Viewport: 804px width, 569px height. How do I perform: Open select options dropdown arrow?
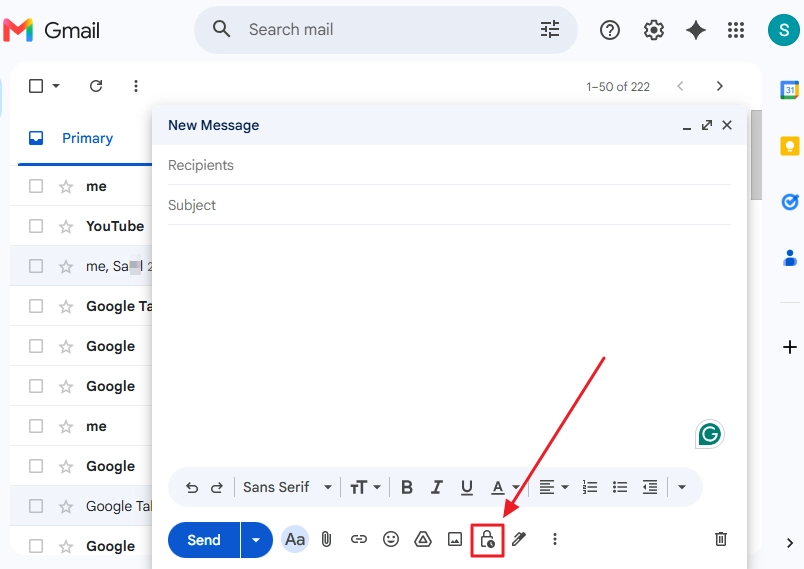[x=56, y=86]
